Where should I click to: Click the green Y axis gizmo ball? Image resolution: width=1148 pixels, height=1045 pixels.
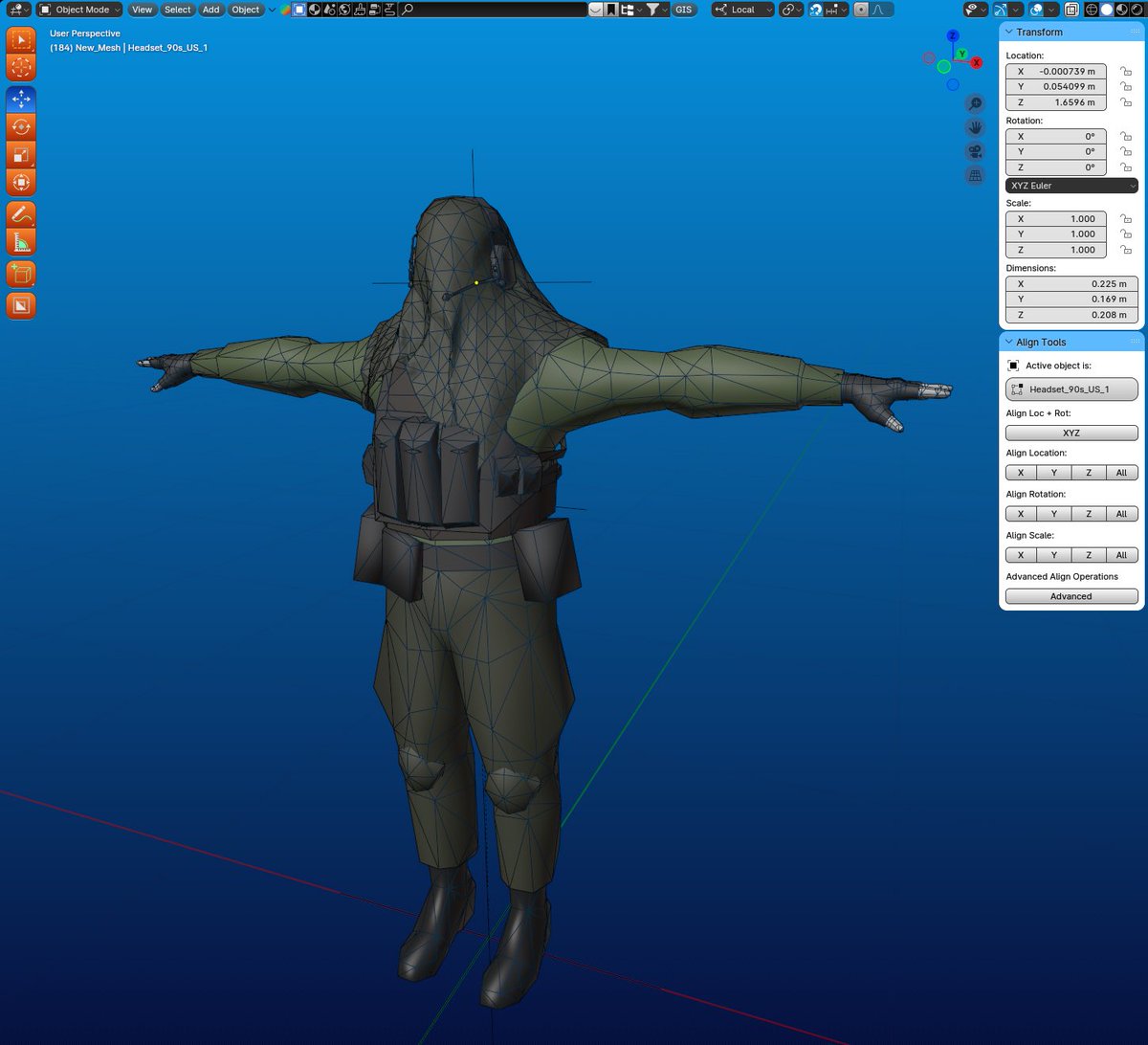pyautogui.click(x=962, y=55)
